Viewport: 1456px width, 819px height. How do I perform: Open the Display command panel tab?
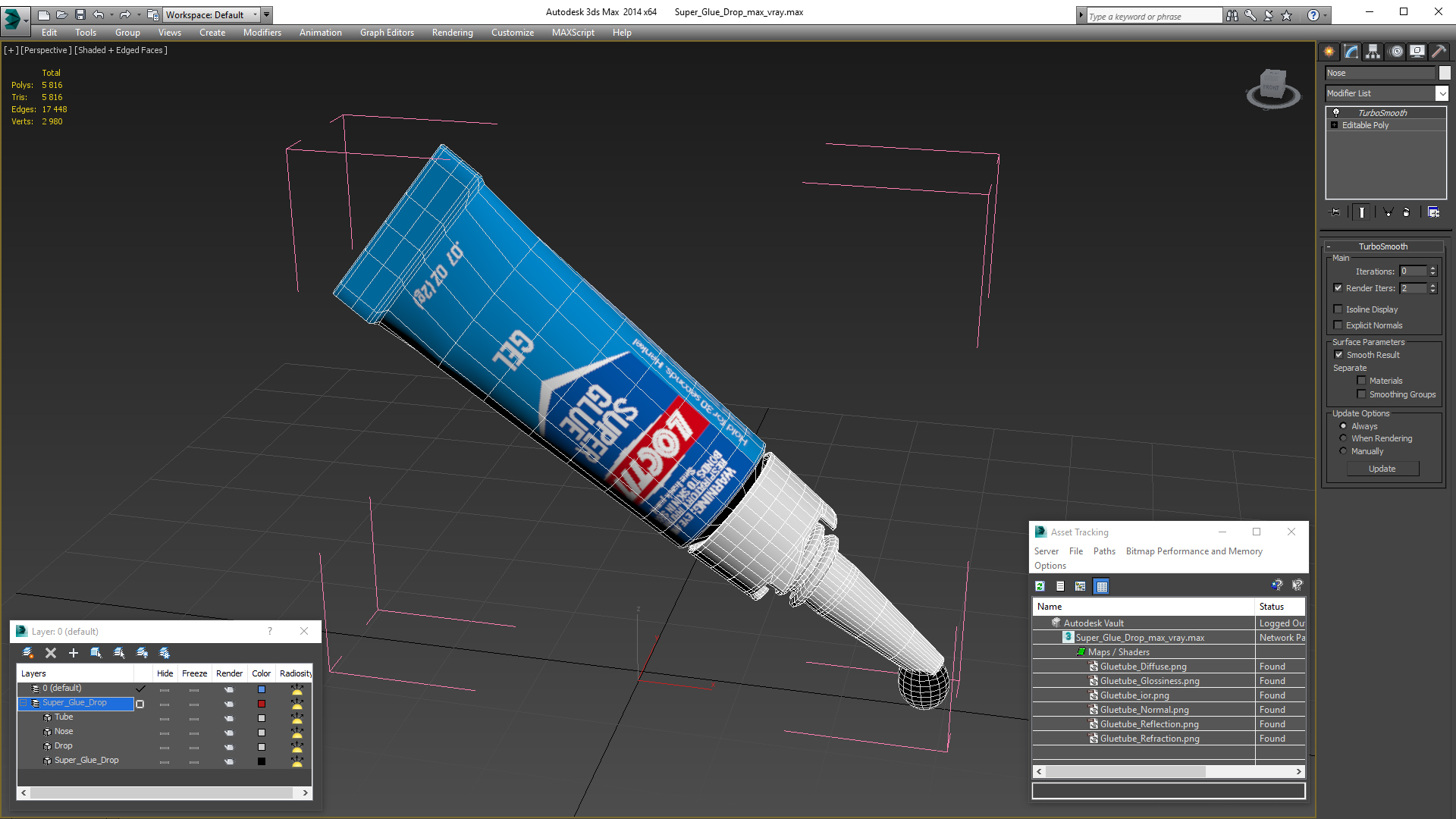click(x=1417, y=52)
